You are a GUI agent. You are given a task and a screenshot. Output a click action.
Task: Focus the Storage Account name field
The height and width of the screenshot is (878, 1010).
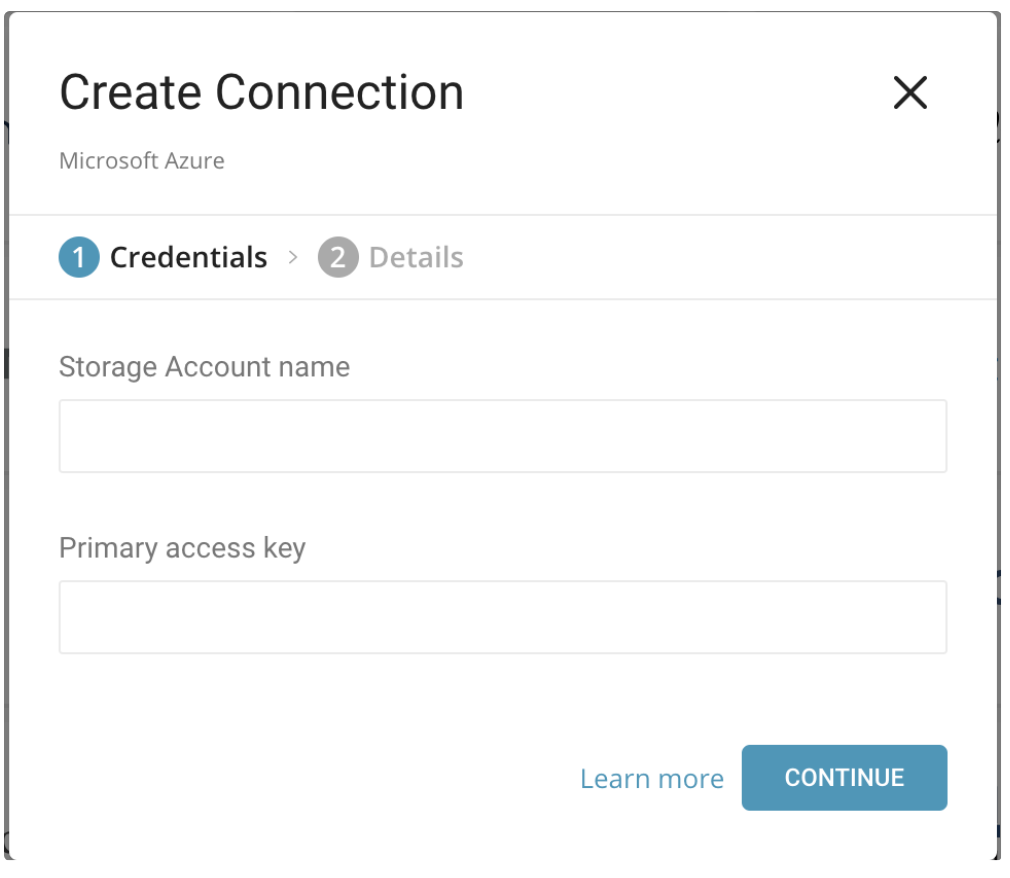502,436
